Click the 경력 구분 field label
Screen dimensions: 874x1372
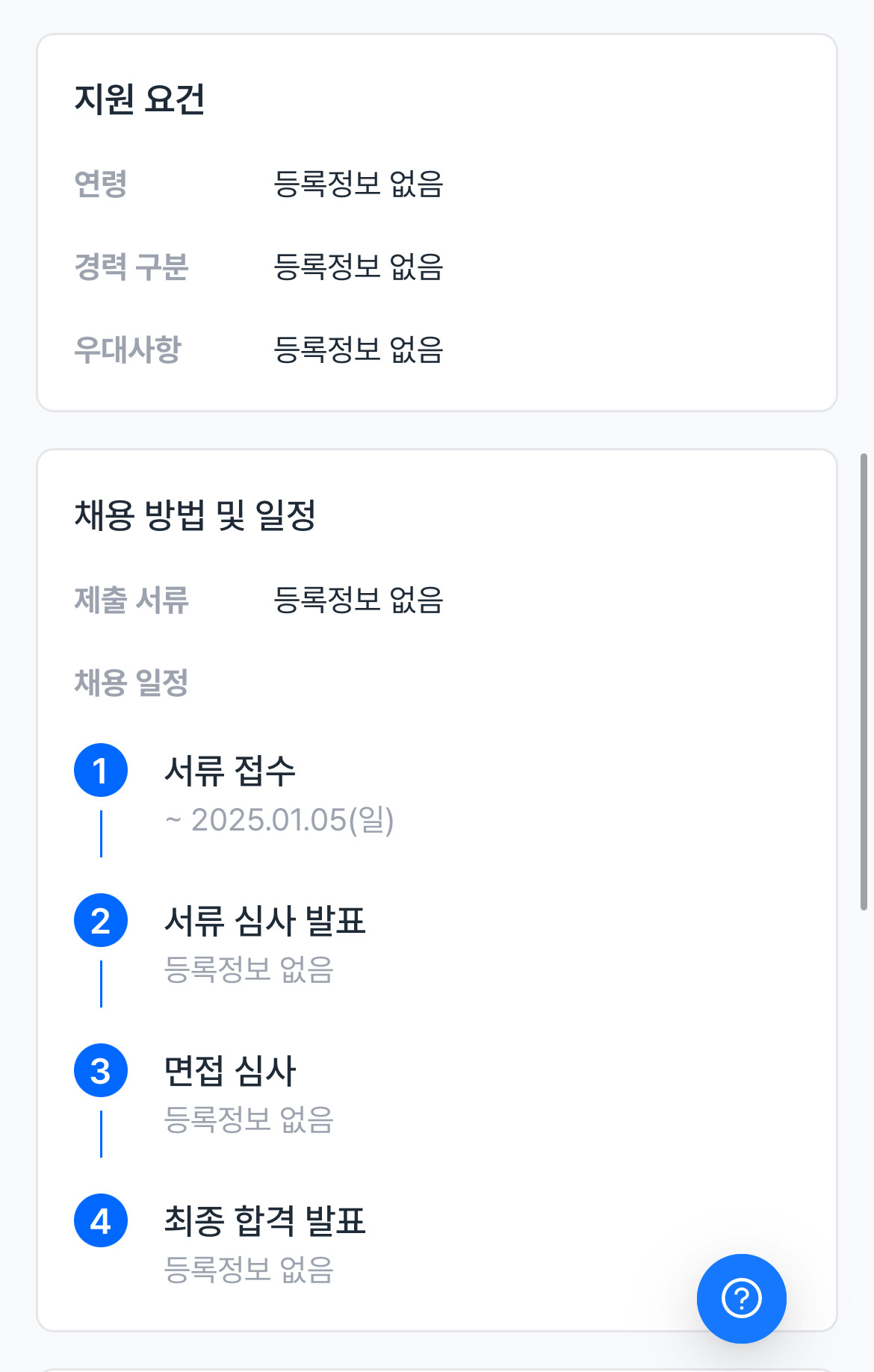131,267
